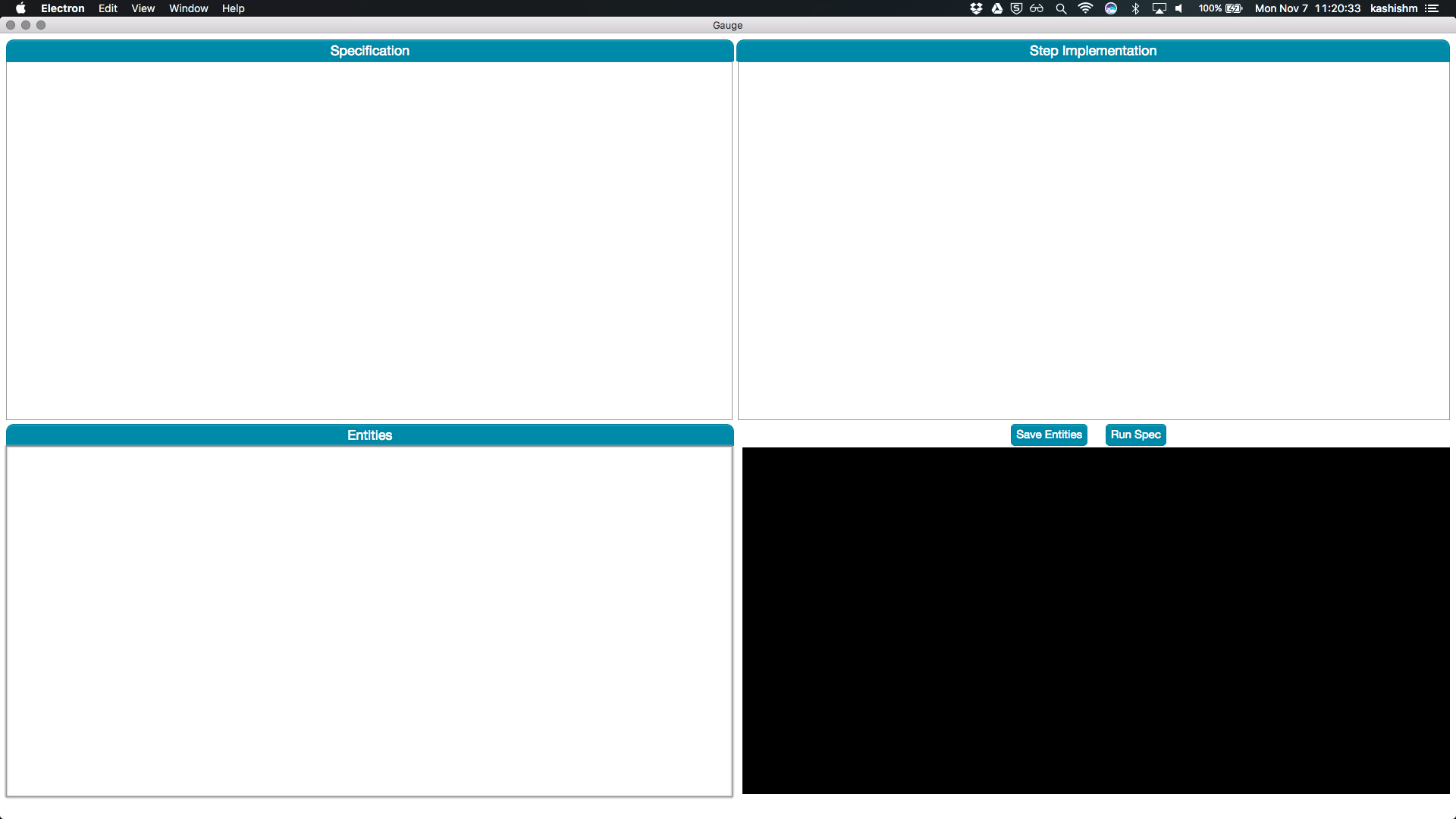Image resolution: width=1456 pixels, height=819 pixels.
Task: Click inside the Specification editor area
Action: tap(369, 240)
